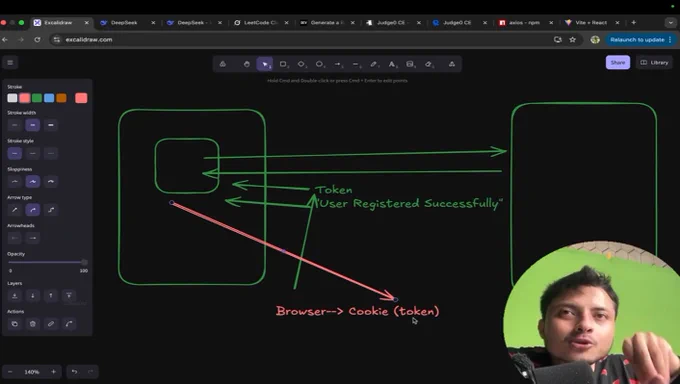Select the Line tool
Viewport: 680px width, 384px height.
pyautogui.click(x=356, y=64)
